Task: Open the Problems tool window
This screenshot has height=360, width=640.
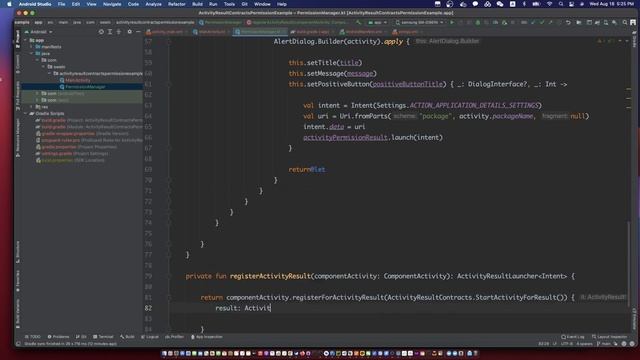Action: tap(58, 337)
